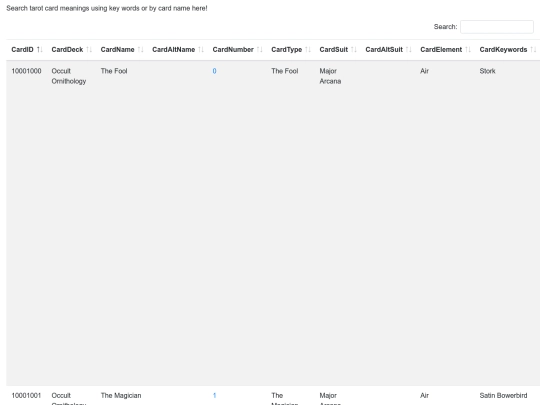Sort table by CardSuit column
This screenshot has height=405, width=540.
point(338,50)
